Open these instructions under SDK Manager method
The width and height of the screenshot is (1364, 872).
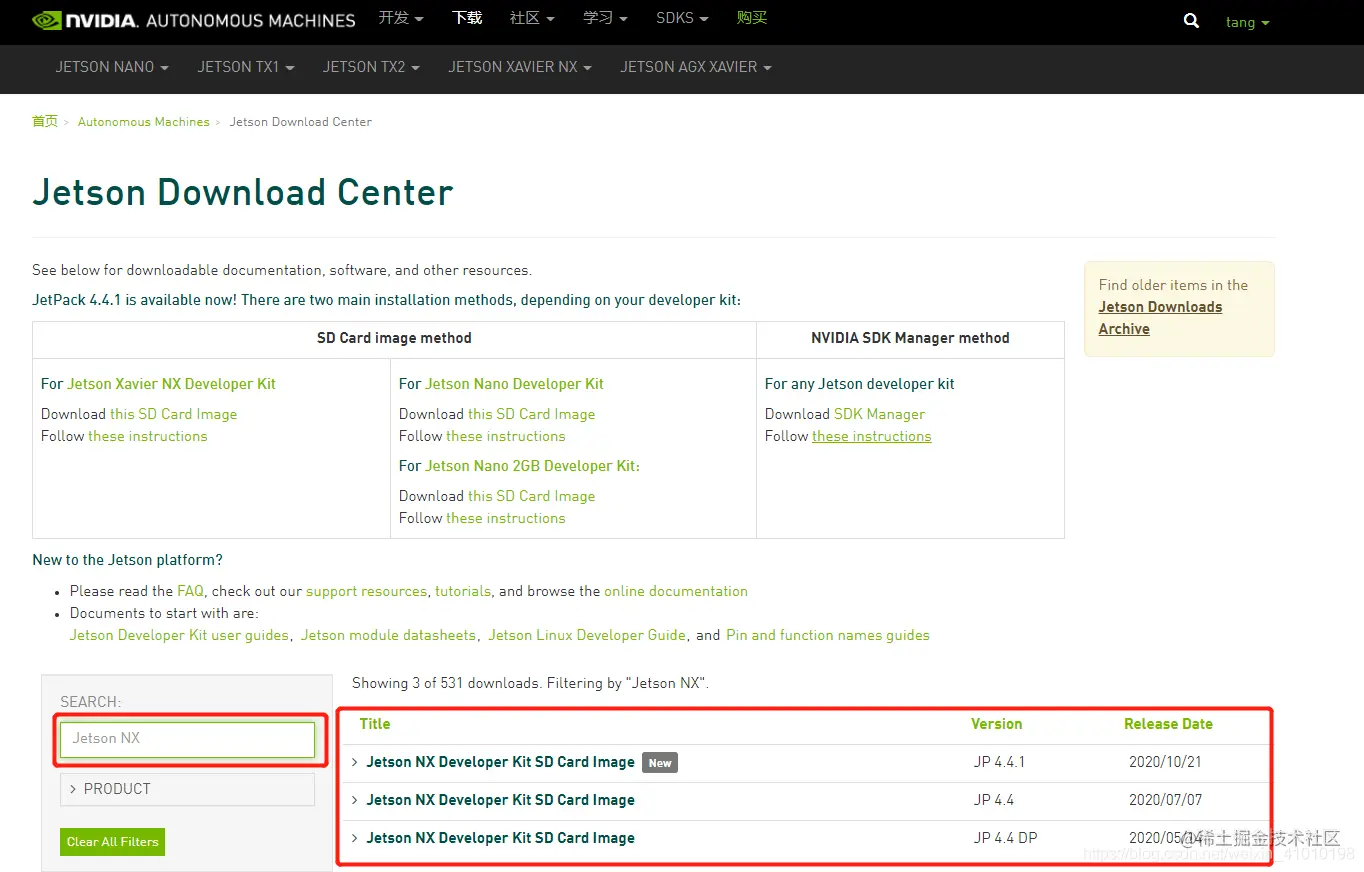pos(871,436)
